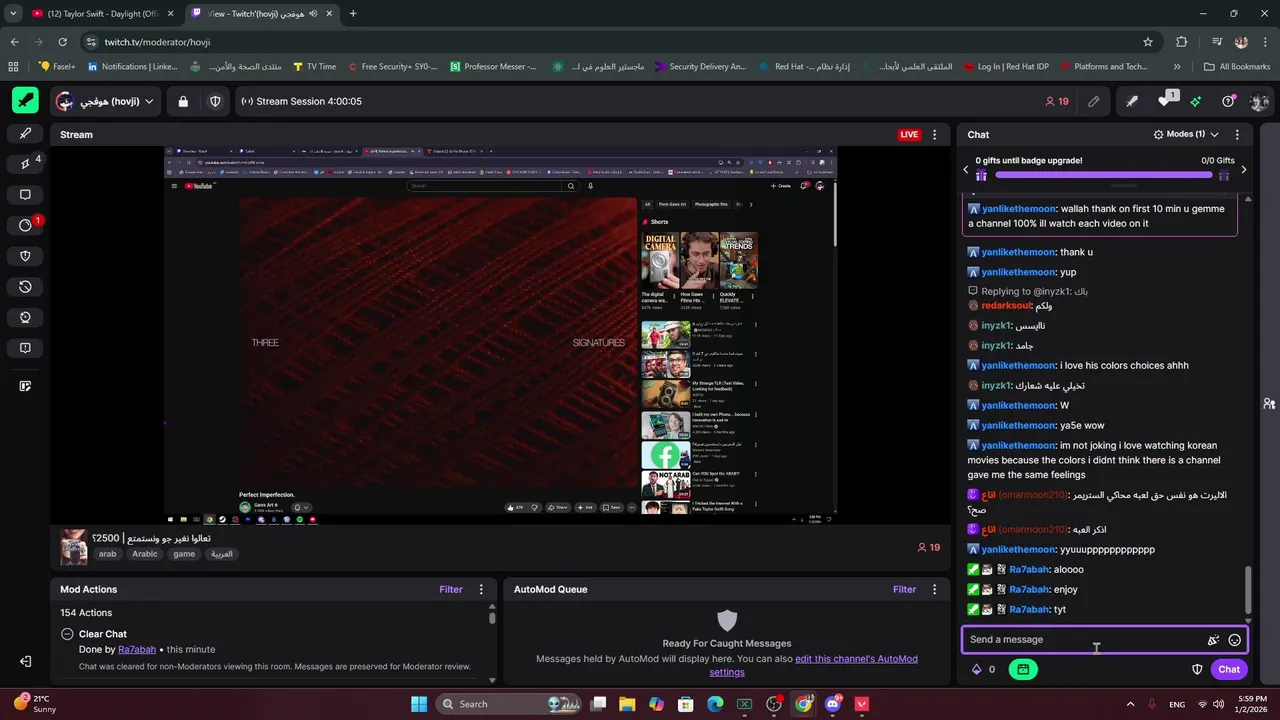Image resolution: width=1280 pixels, height=720 pixels.
Task: Open a new browser tab with the plus button
Action: 353,13
